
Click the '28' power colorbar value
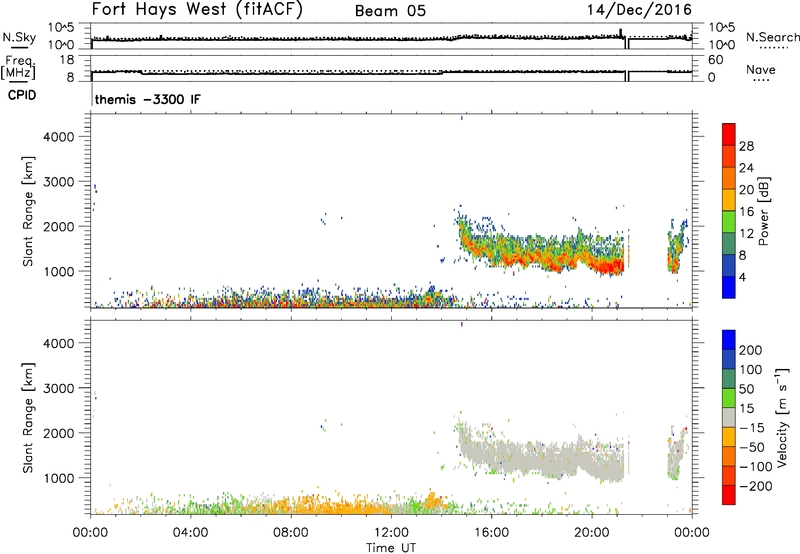coord(746,146)
